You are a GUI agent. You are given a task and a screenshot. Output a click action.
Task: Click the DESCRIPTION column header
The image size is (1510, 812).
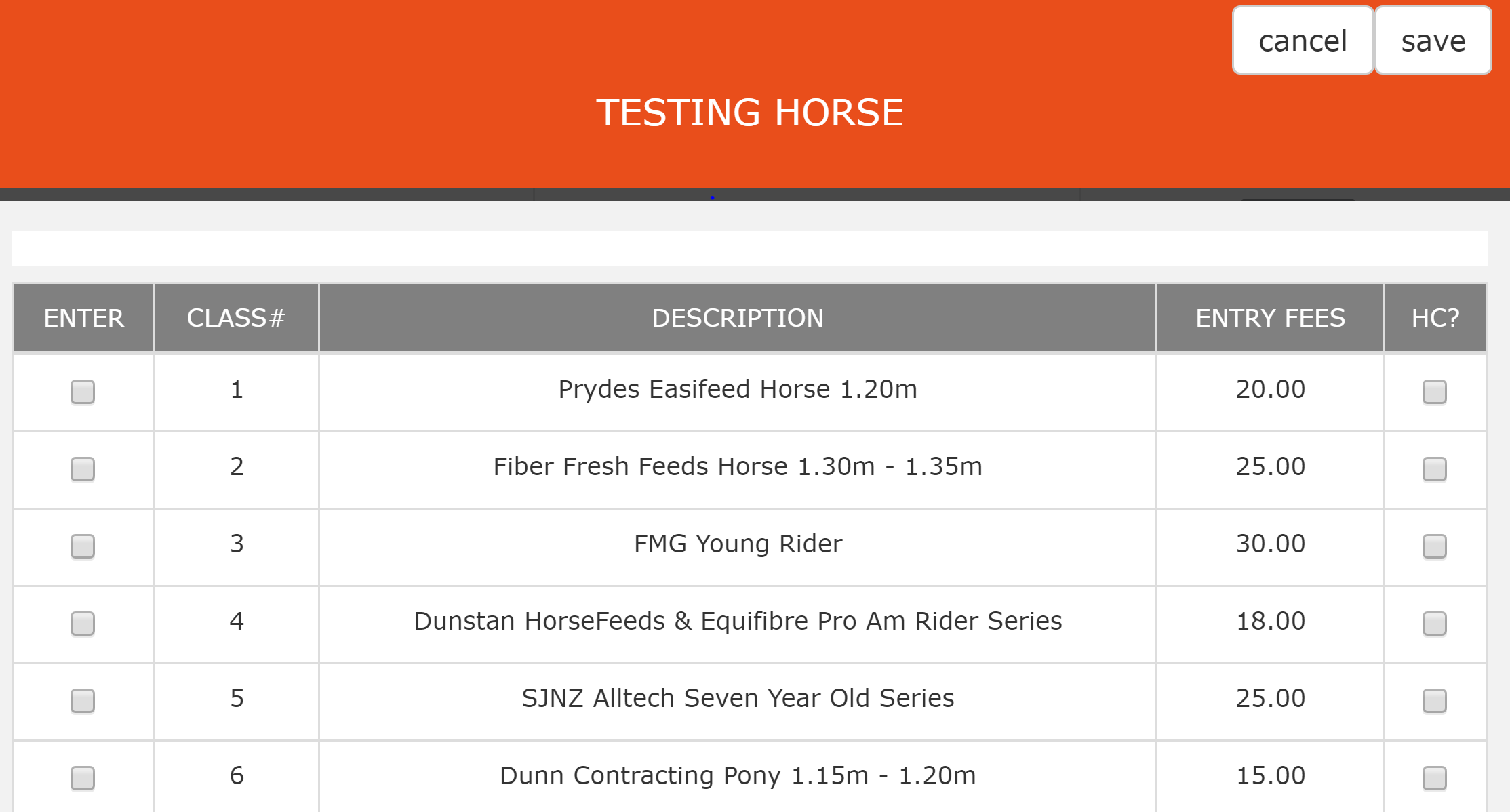pos(737,318)
